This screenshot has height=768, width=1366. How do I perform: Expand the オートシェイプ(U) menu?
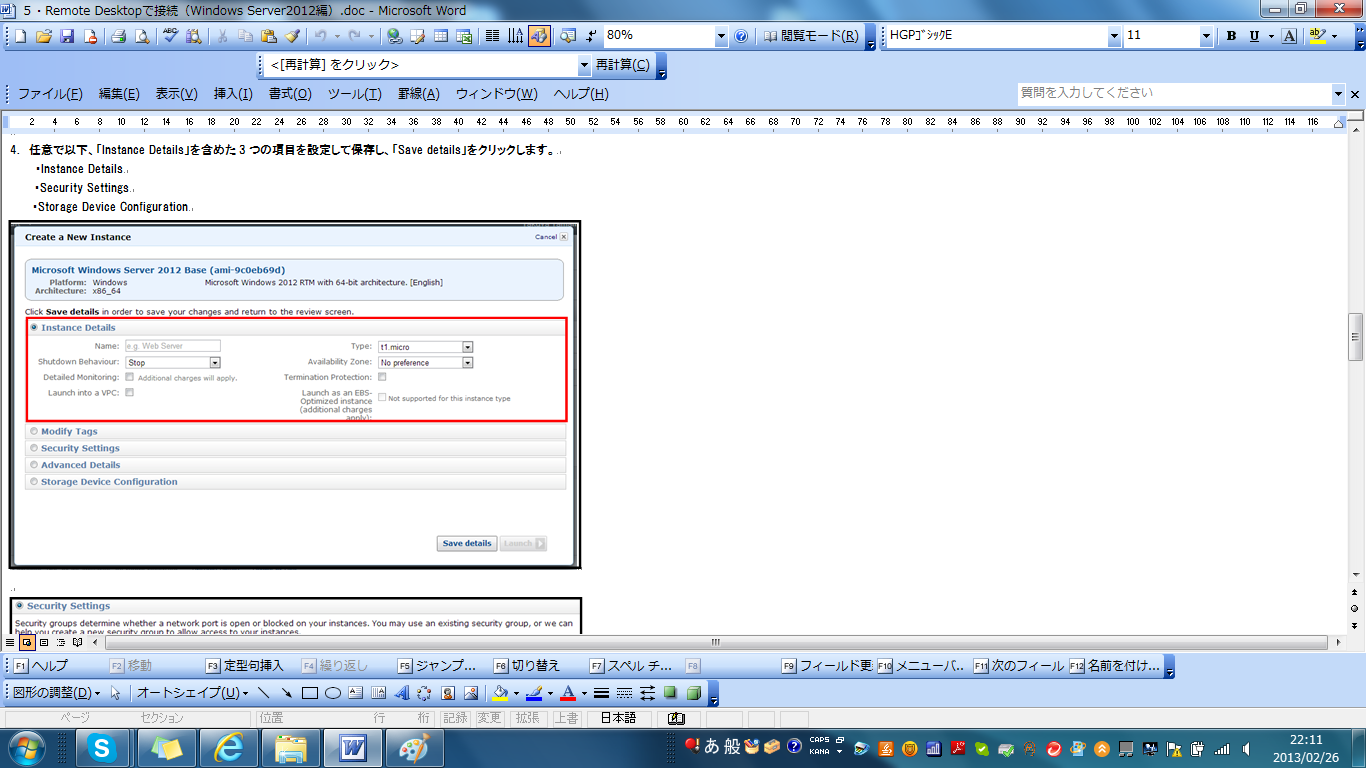pos(193,692)
